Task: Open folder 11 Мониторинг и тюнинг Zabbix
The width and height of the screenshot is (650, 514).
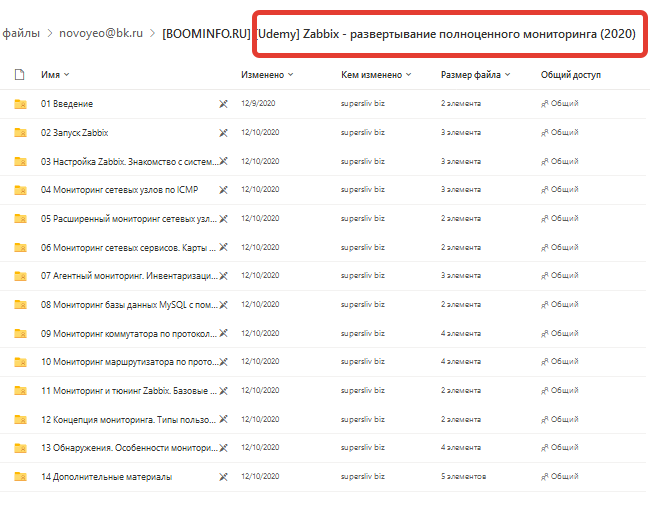Action: pyautogui.click(x=129, y=390)
